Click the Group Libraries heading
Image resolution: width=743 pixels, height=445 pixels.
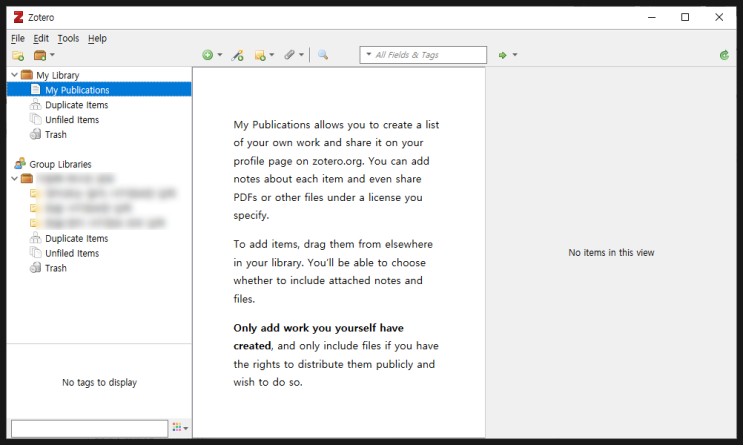point(60,164)
